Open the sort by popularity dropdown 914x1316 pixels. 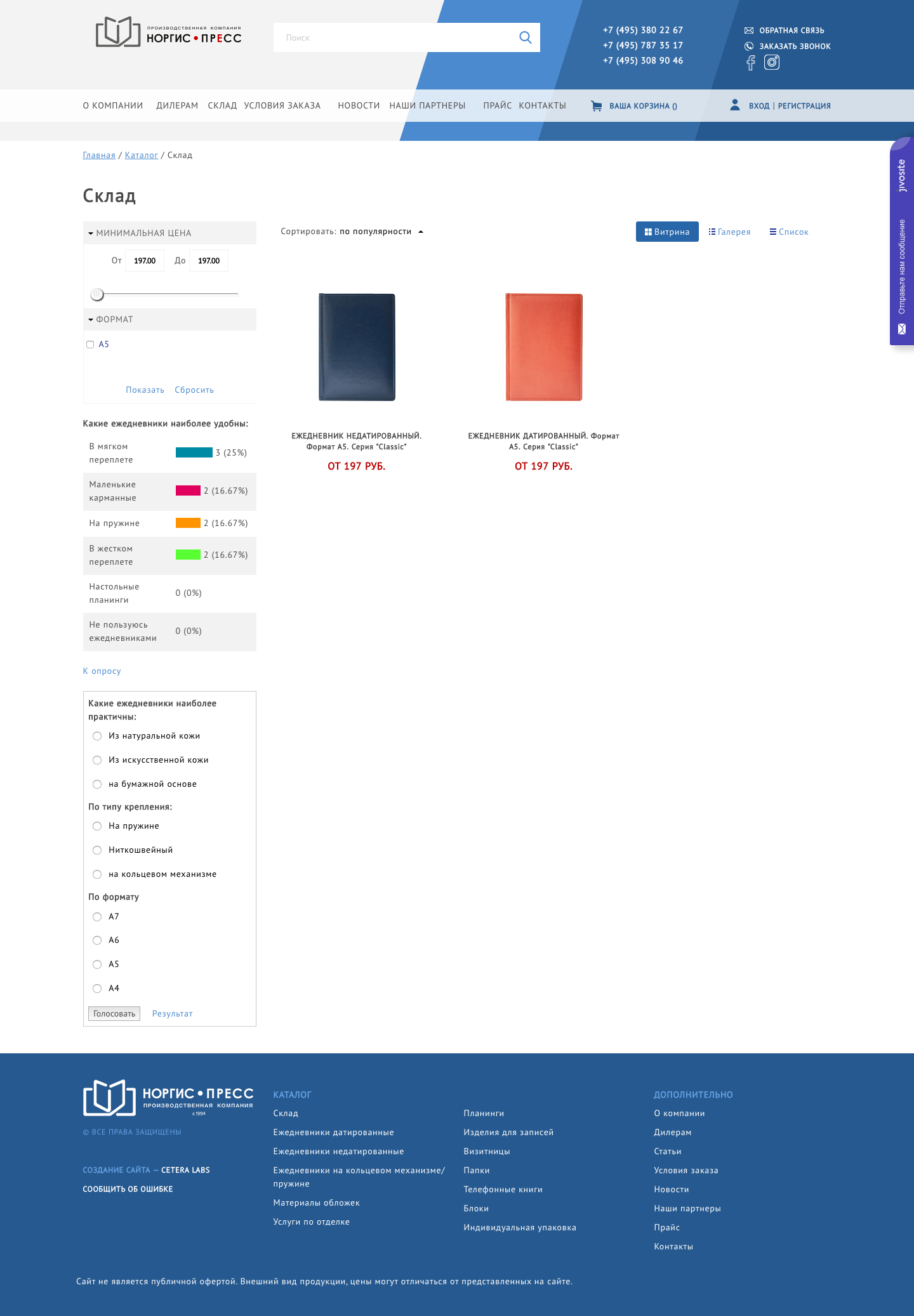click(x=381, y=232)
